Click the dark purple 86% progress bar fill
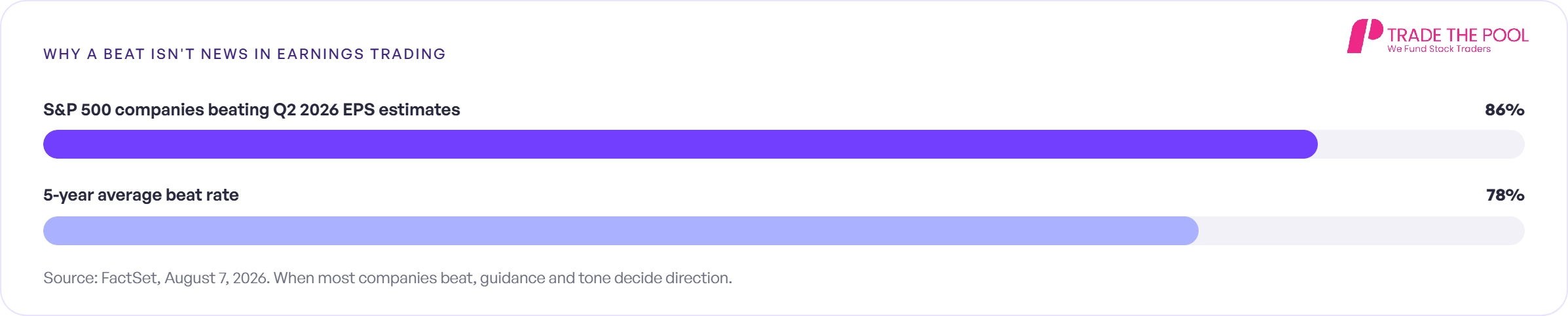1568x316 pixels. 681,144
